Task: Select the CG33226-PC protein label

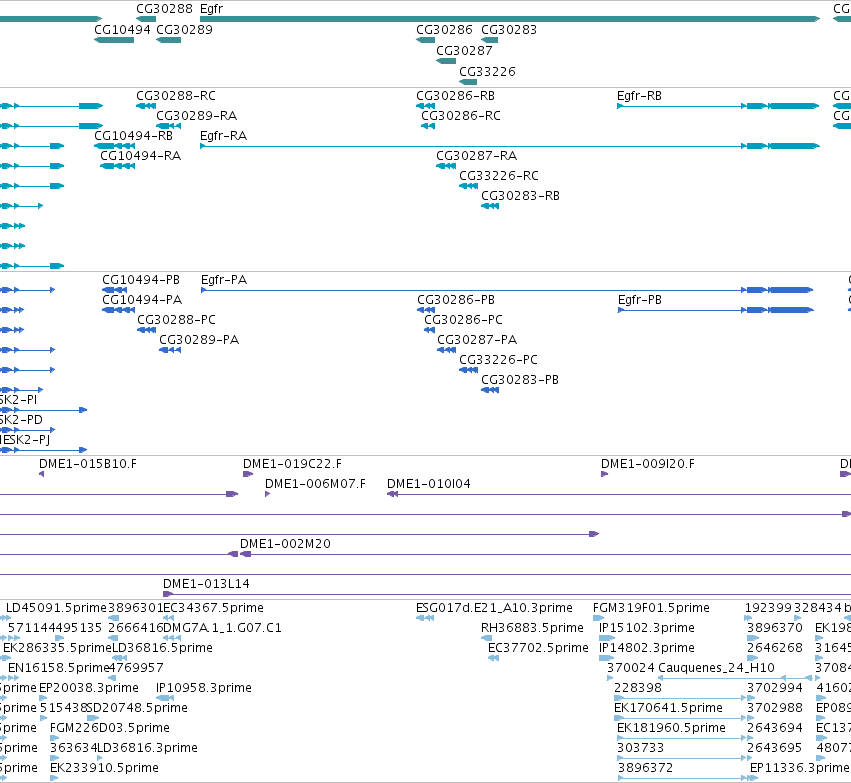Action: point(498,361)
